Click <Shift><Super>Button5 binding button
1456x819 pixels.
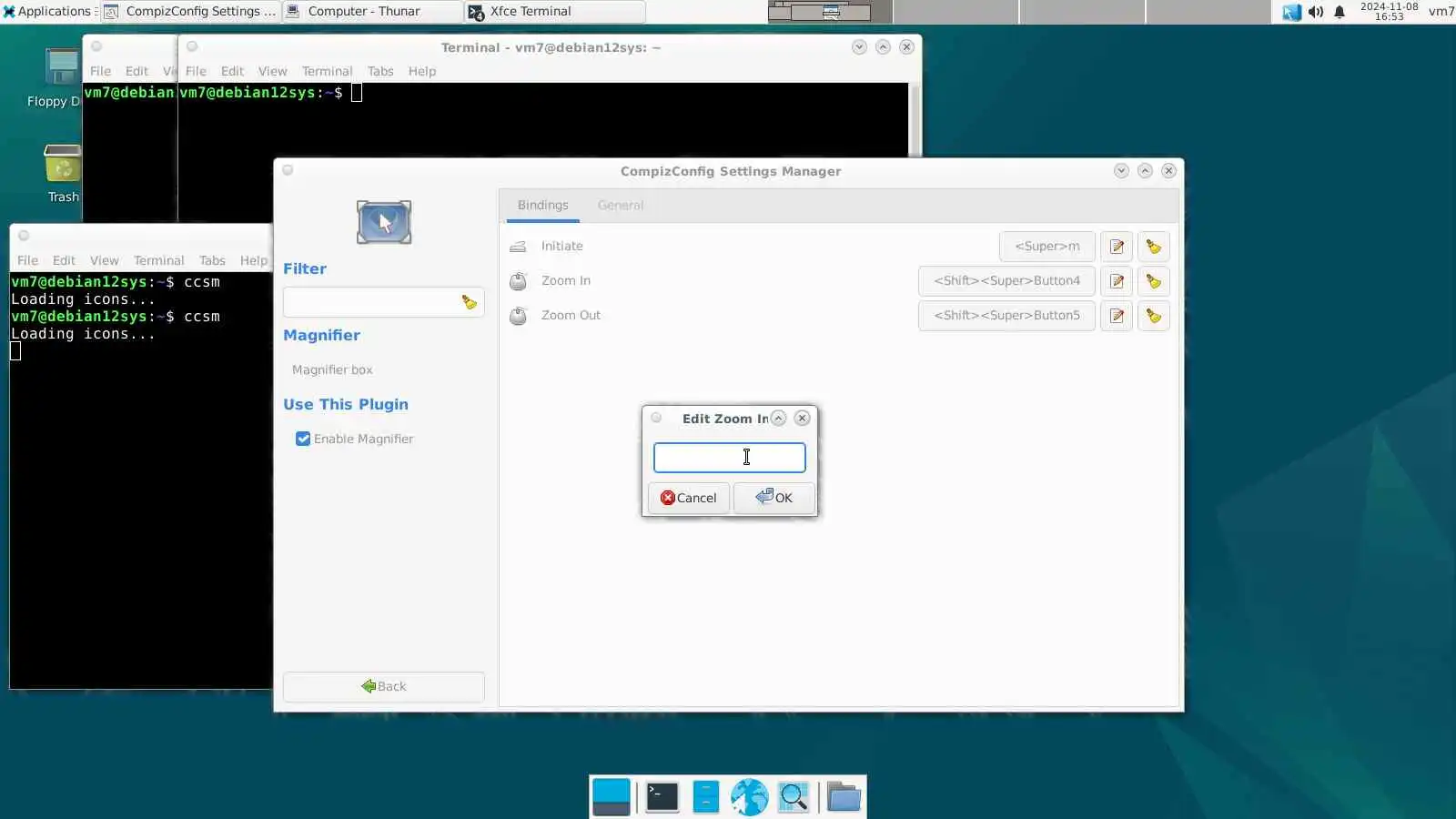(1006, 316)
